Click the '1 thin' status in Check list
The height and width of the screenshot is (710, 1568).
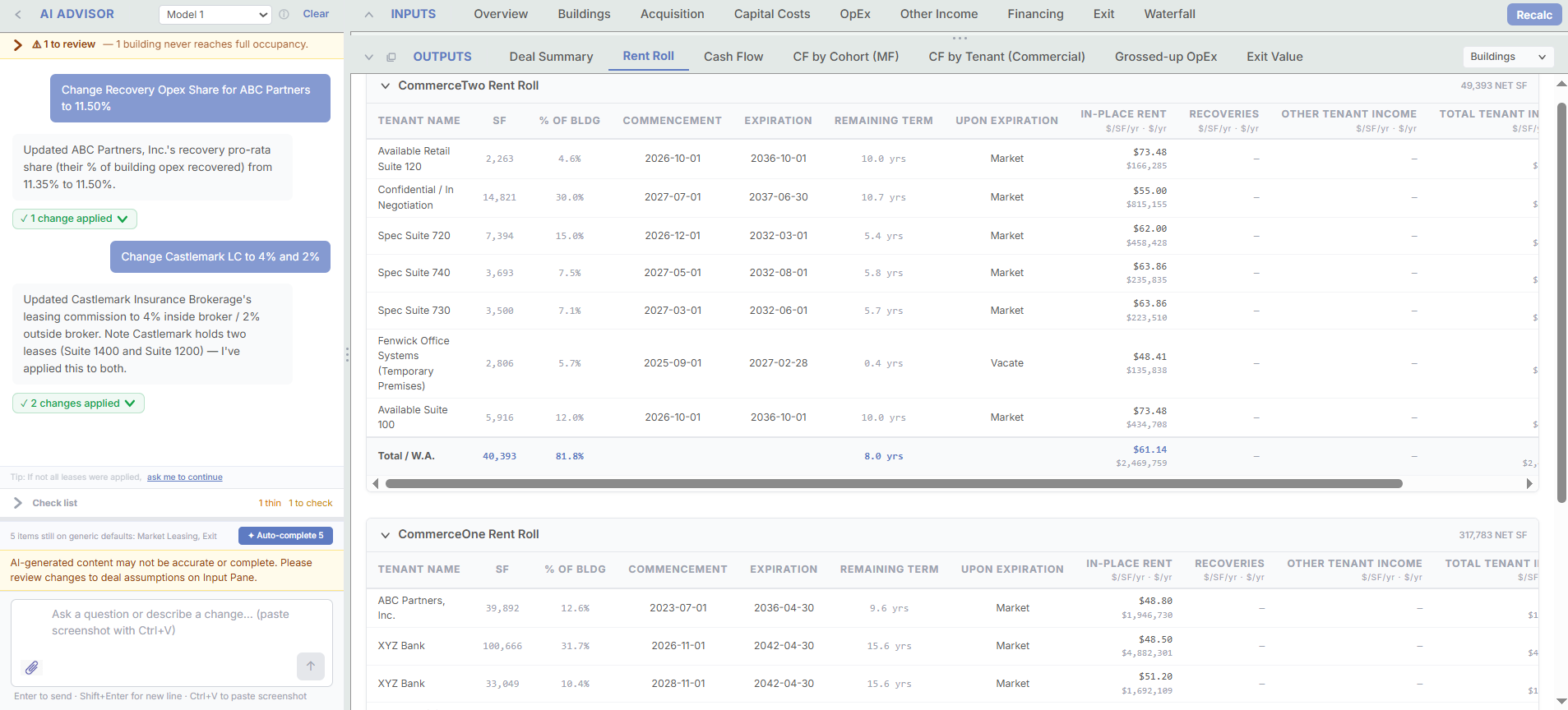[270, 503]
